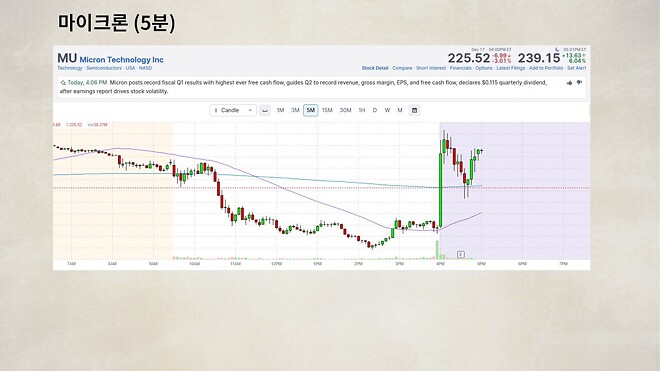Select the 30M interval
The height and width of the screenshot is (371, 660).
pyautogui.click(x=346, y=110)
